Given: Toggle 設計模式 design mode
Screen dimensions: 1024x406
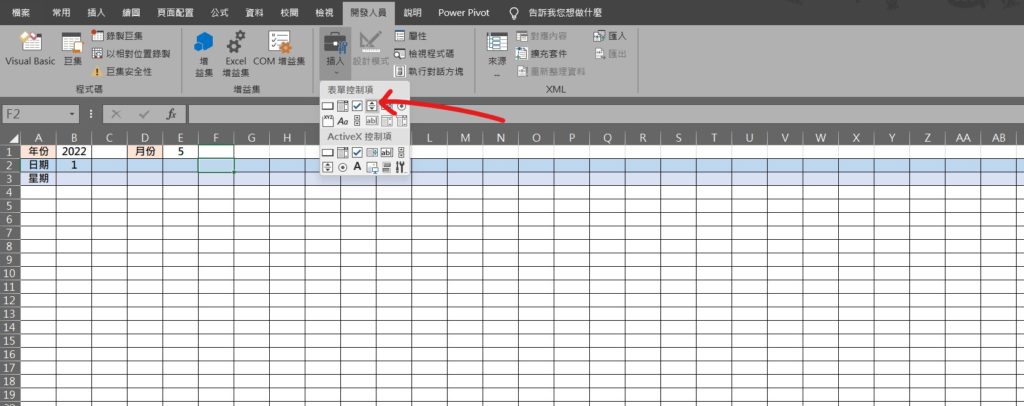Looking at the screenshot, I should click(x=370, y=50).
